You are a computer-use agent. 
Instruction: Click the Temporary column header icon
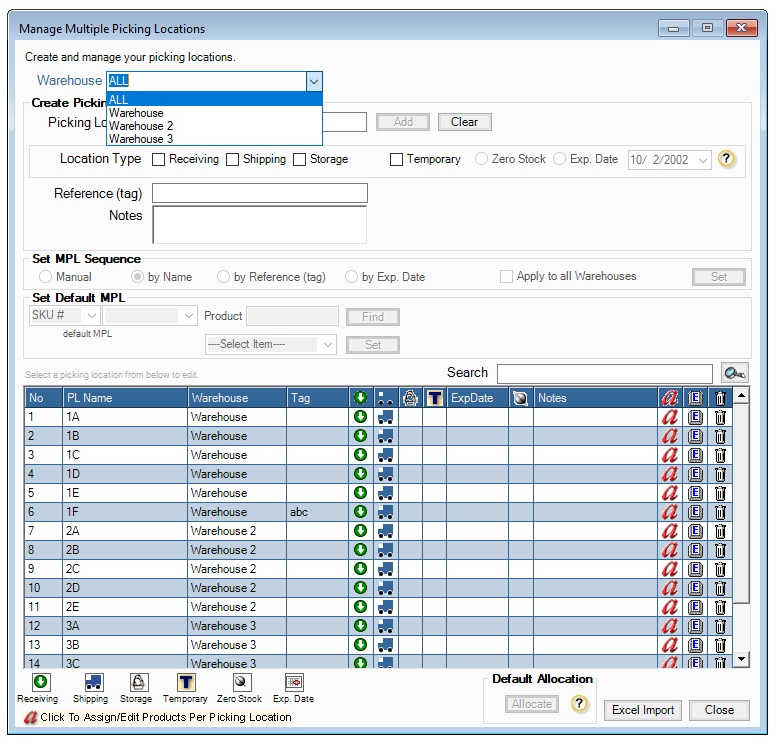(x=435, y=398)
